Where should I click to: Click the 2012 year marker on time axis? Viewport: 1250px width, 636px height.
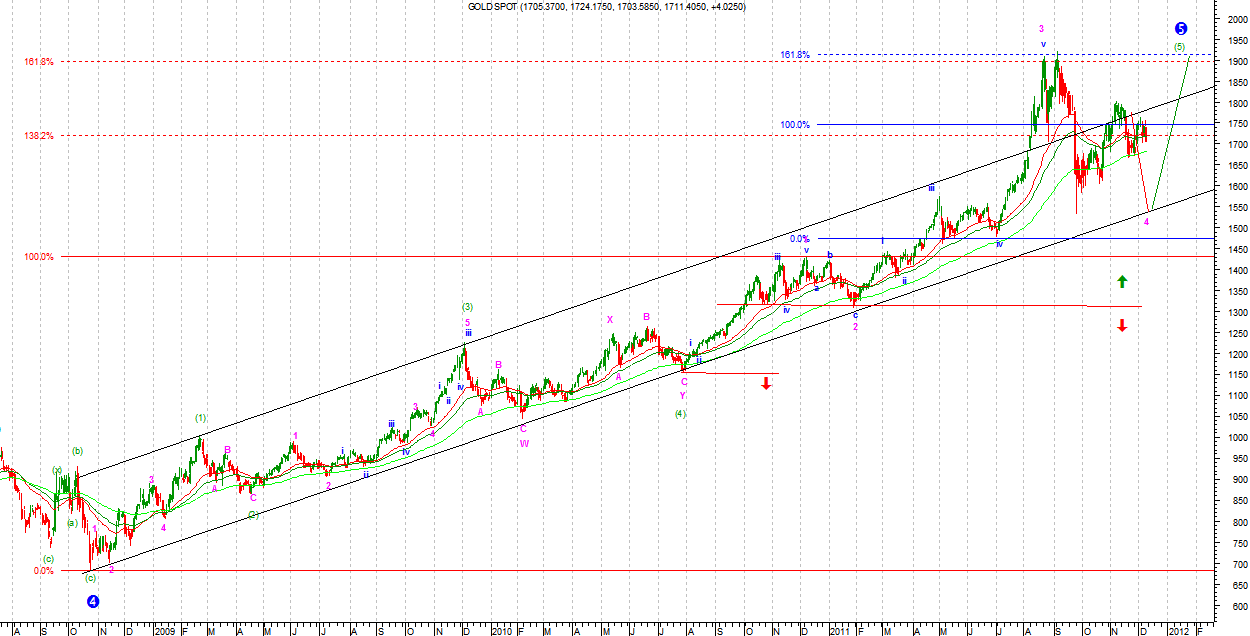[1178, 630]
